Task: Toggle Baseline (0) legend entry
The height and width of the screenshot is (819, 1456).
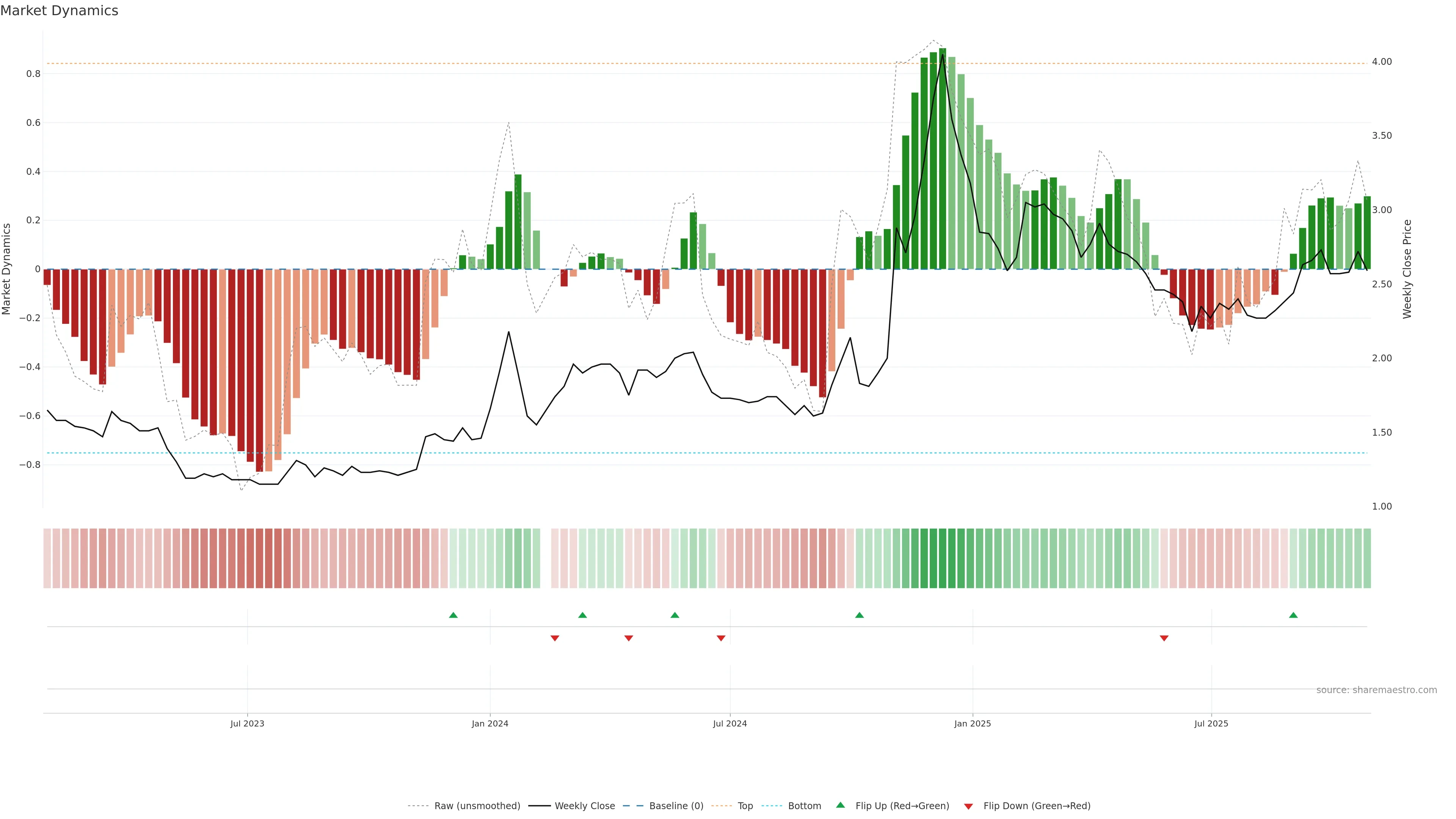Action: coord(676,806)
